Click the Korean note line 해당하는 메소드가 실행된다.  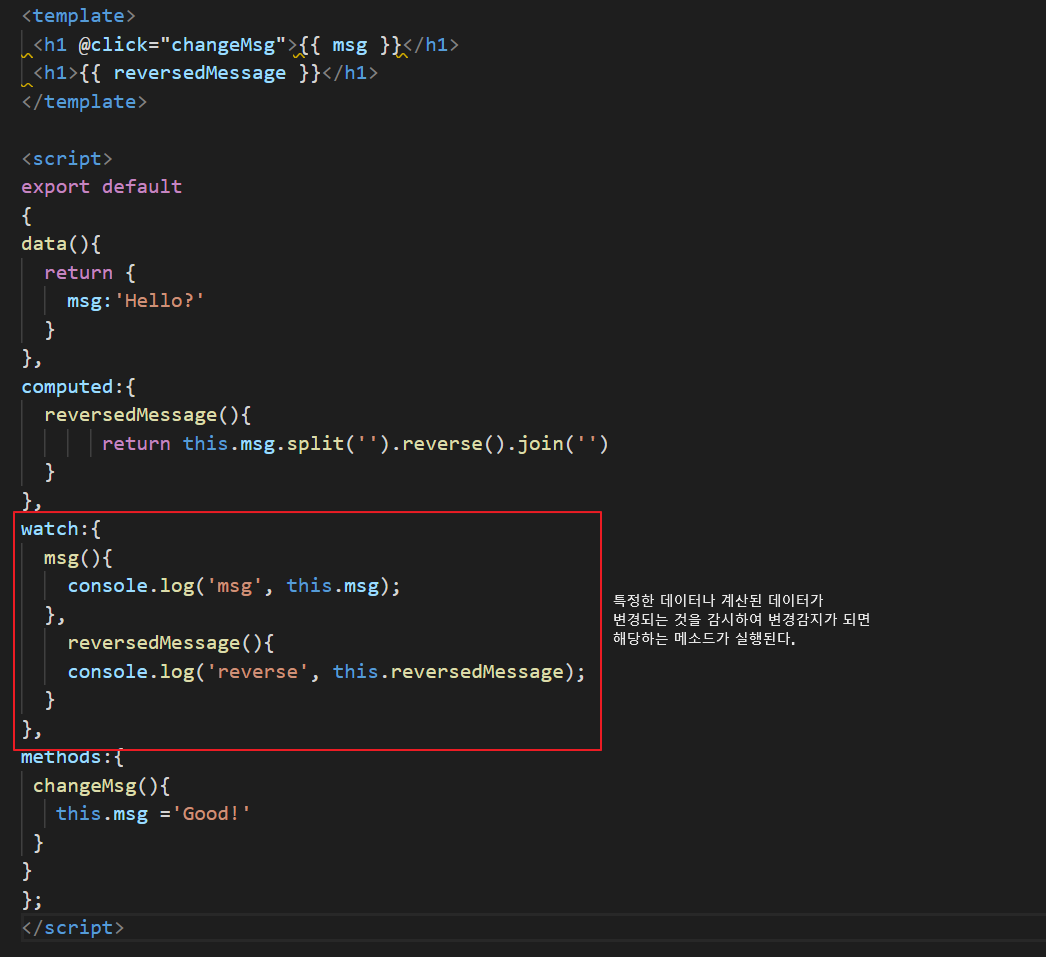tap(704, 638)
